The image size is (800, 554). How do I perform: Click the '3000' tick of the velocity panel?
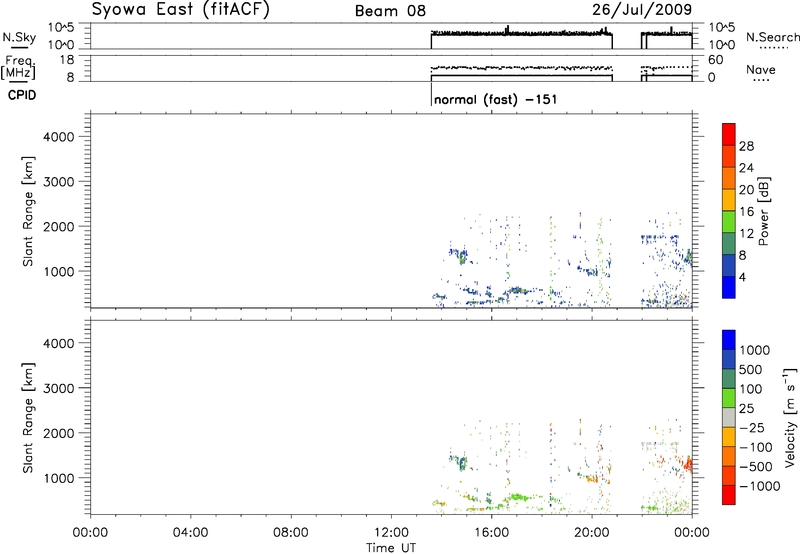tap(59, 388)
